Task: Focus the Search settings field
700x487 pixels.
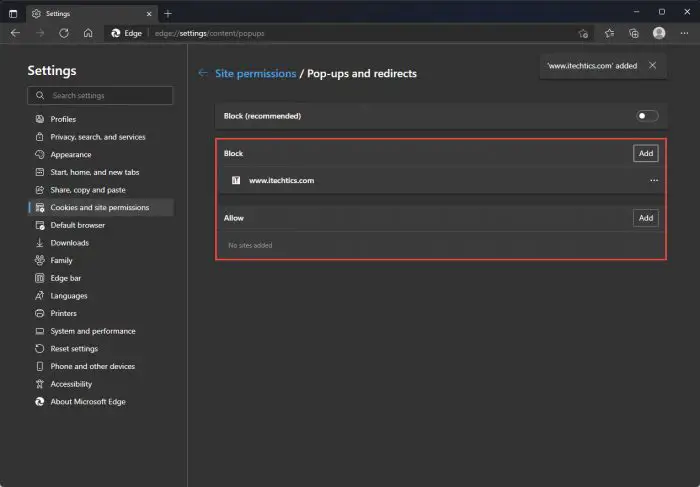Action: click(100, 96)
